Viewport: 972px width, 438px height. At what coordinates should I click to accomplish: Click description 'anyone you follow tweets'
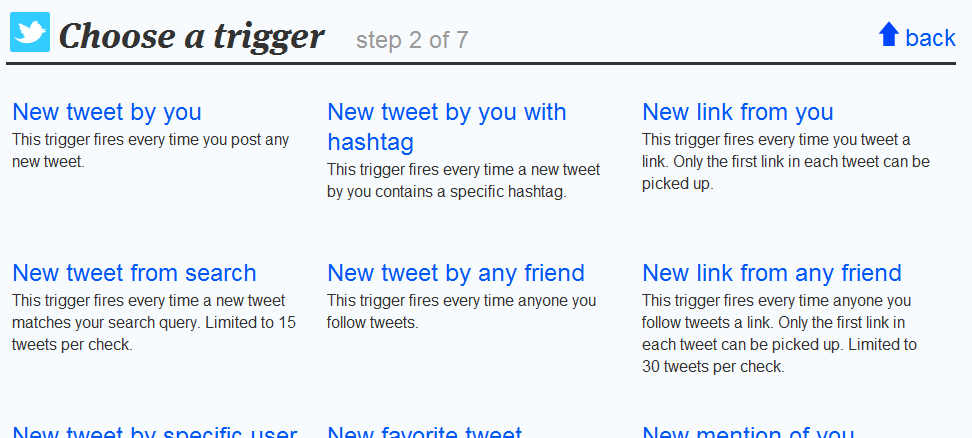pos(462,312)
